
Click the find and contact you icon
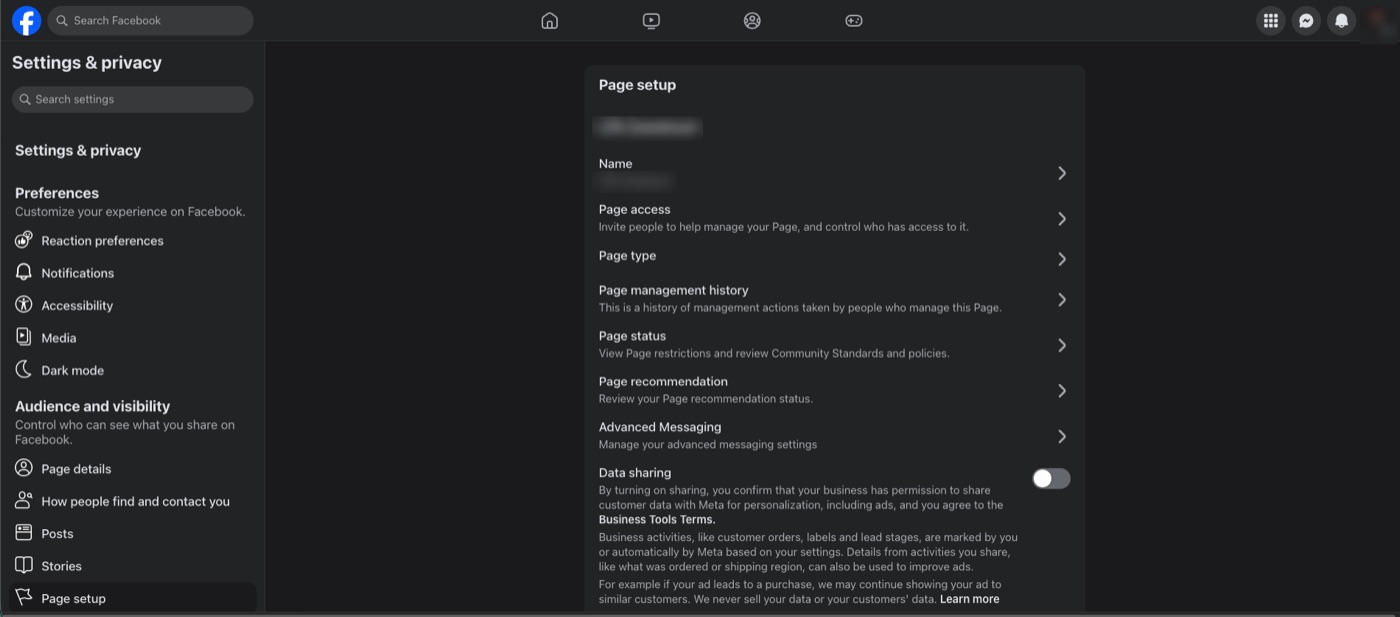[24, 501]
